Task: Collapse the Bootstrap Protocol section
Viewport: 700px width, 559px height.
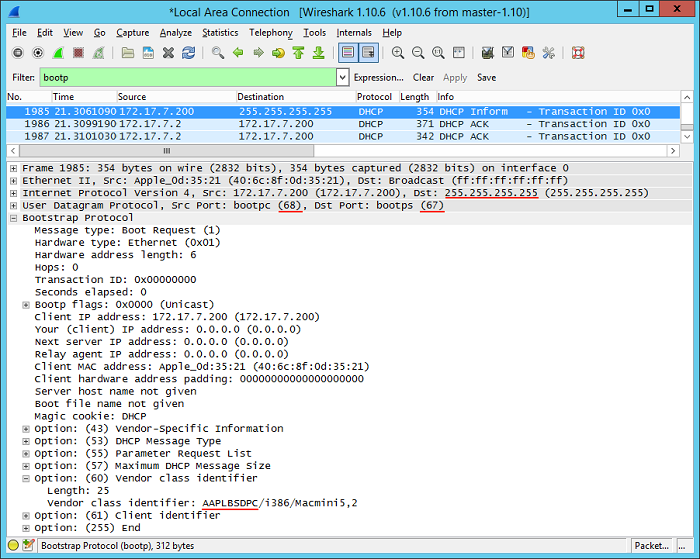Action: coord(14,218)
